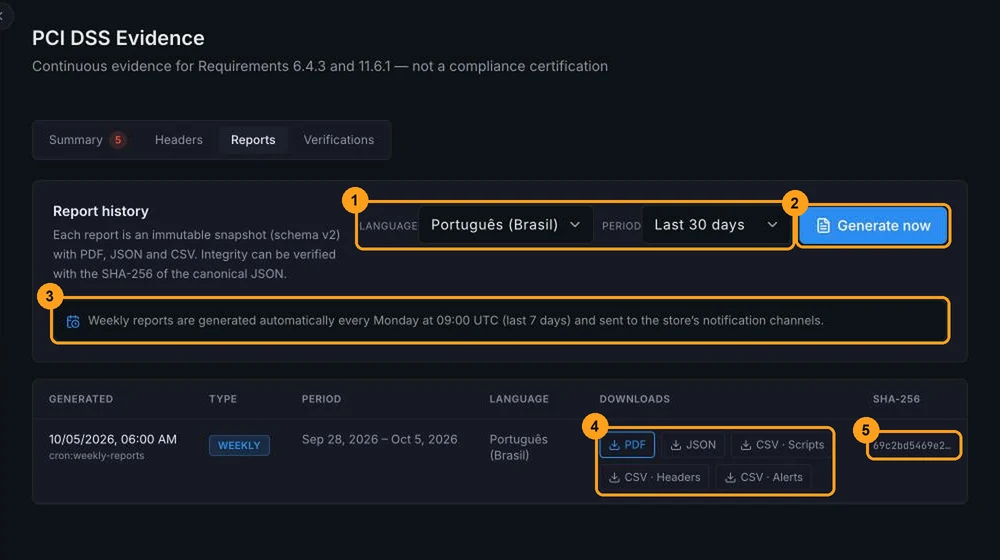Viewport: 1000px width, 560px height.
Task: Download the CSV · Scripts file
Action: 782,445
